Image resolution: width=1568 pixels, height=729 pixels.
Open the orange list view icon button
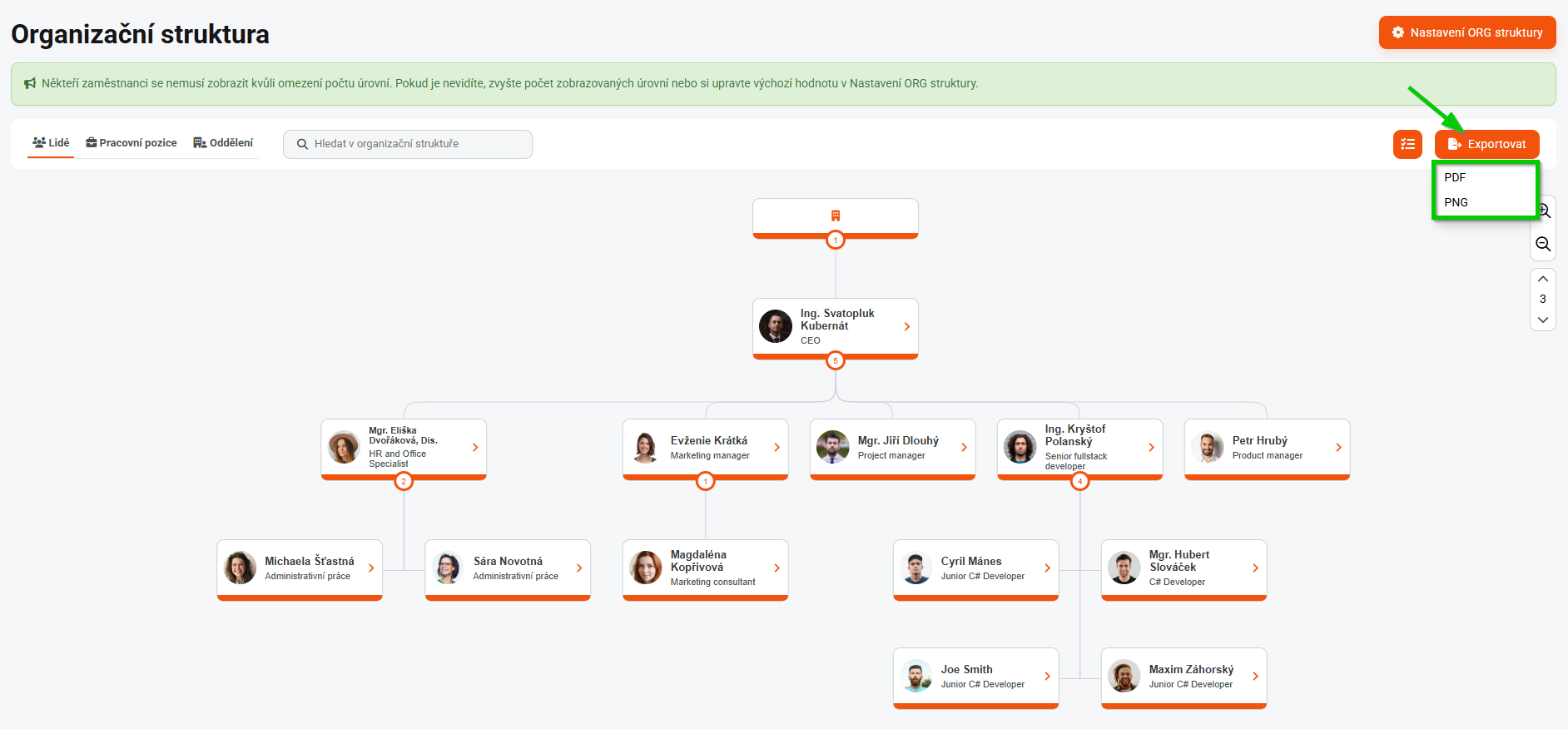coord(1407,144)
